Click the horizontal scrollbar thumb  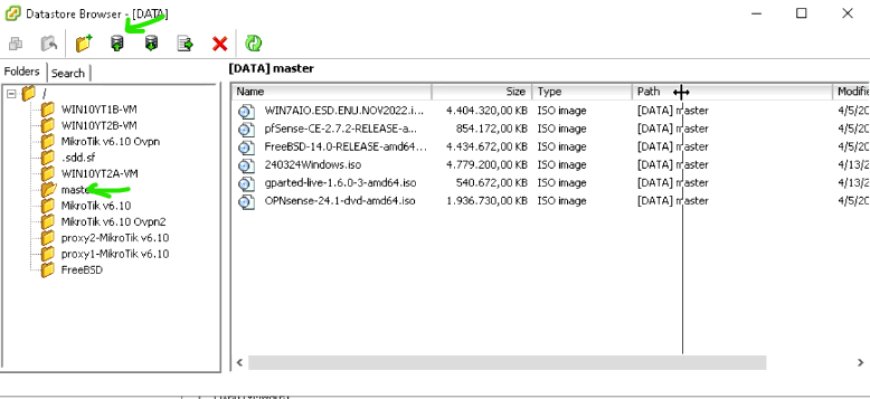click(x=507, y=362)
